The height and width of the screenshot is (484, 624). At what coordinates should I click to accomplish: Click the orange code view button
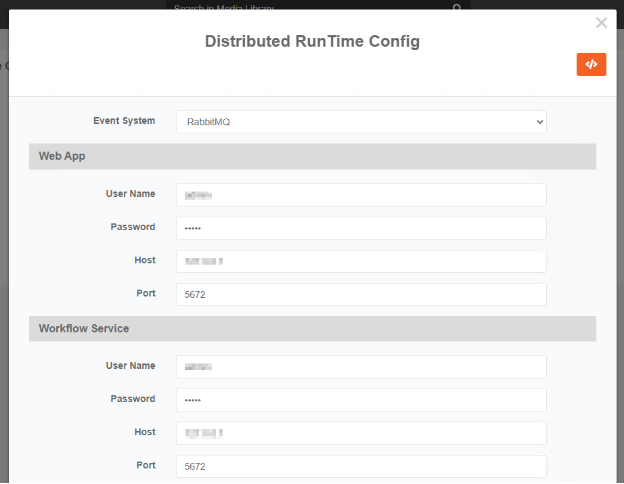(591, 64)
